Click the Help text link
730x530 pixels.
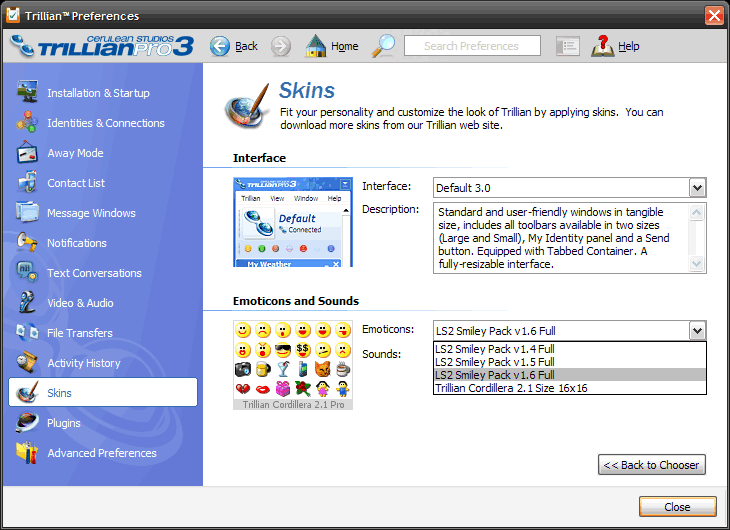click(x=629, y=46)
